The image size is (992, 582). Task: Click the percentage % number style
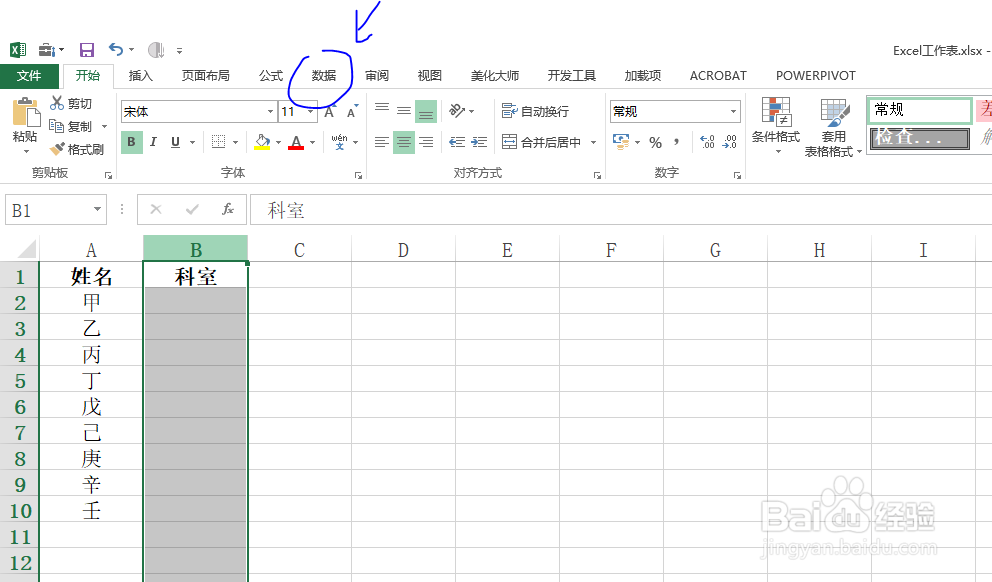click(x=655, y=143)
